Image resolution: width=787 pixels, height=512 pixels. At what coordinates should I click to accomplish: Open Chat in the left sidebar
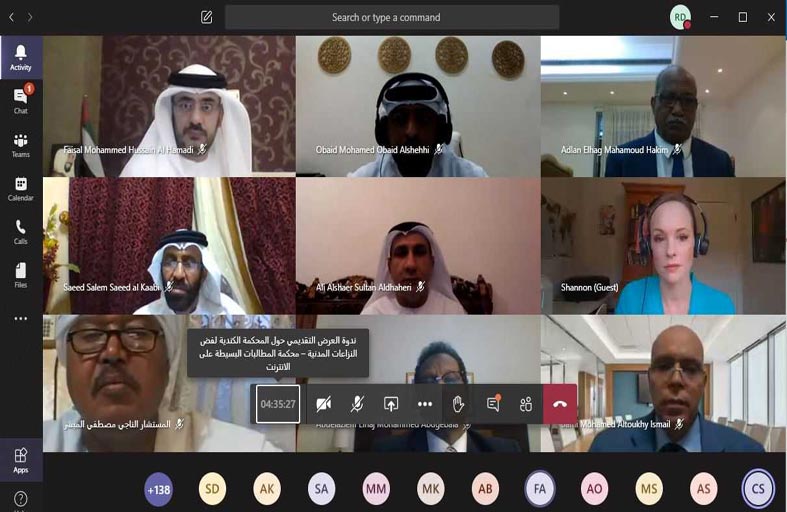tap(20, 99)
